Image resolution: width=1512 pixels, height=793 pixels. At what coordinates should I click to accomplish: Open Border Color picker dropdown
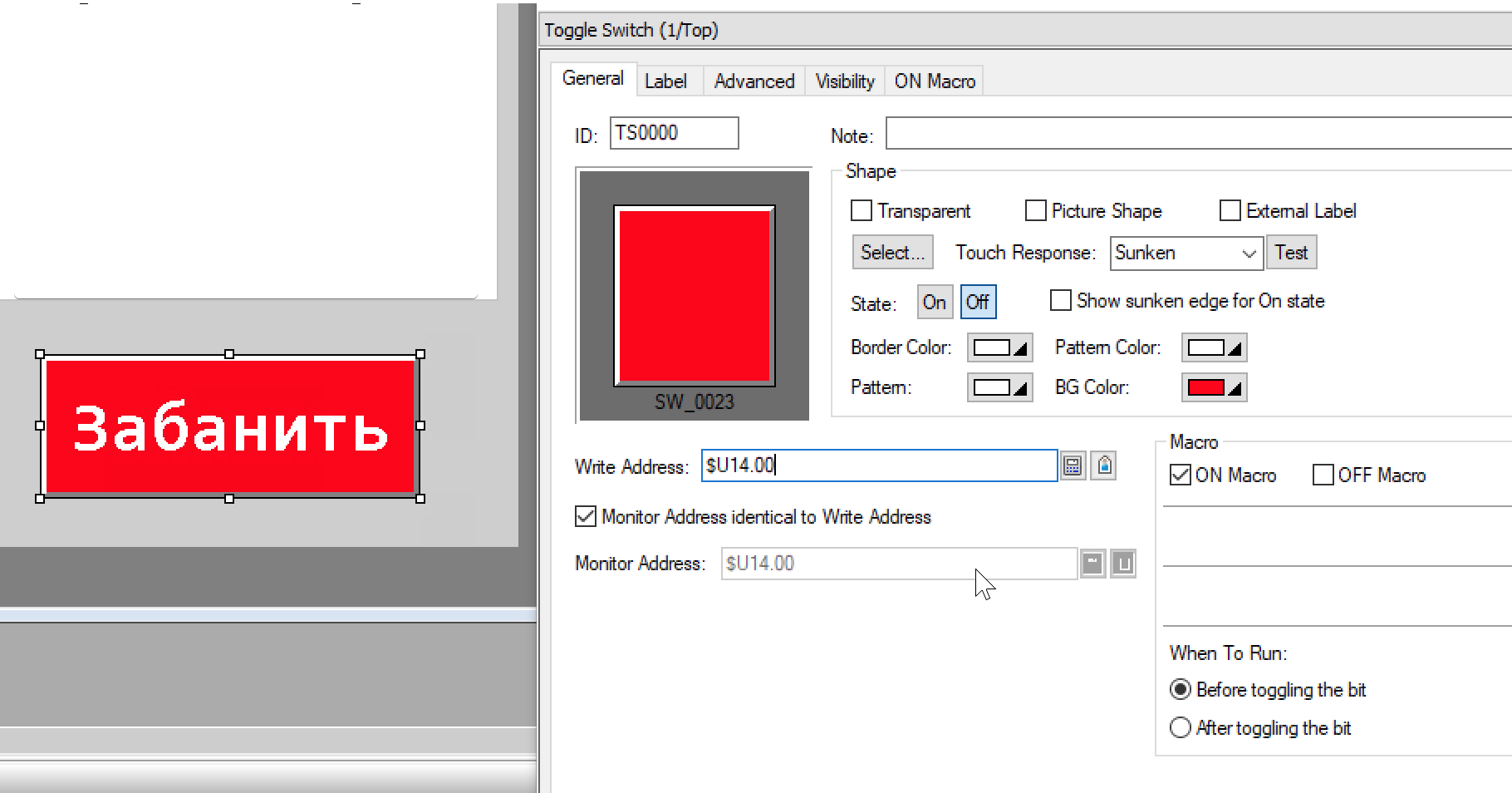click(x=999, y=347)
